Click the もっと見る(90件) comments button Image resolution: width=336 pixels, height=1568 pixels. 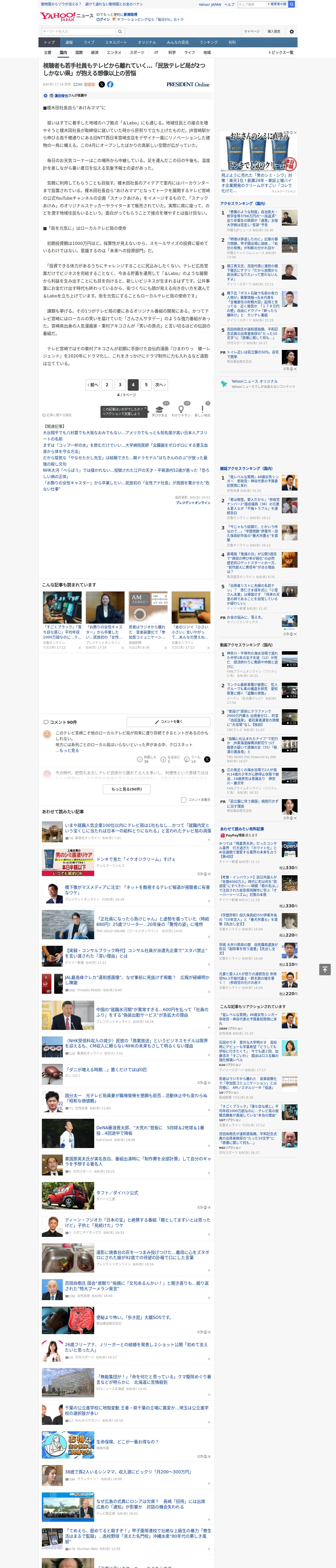pos(127,789)
